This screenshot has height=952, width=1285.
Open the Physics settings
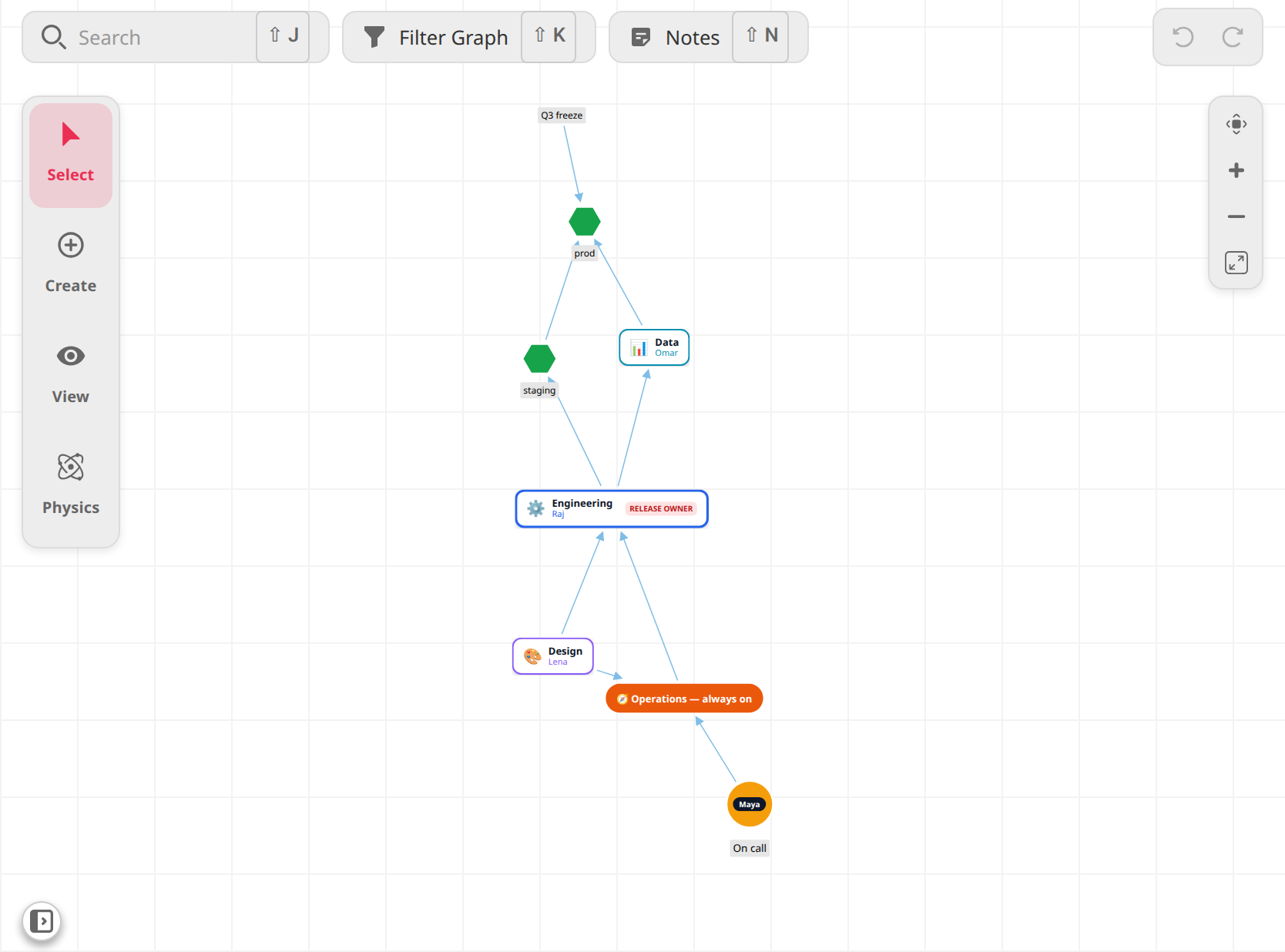(x=71, y=485)
